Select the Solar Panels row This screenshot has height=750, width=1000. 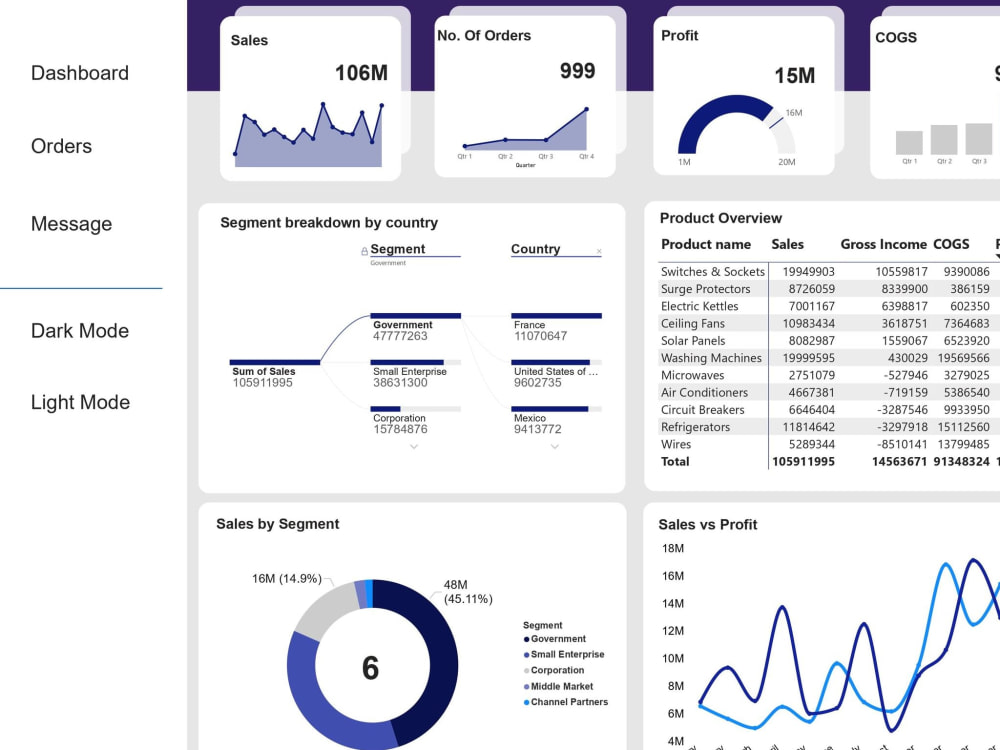tap(829, 341)
